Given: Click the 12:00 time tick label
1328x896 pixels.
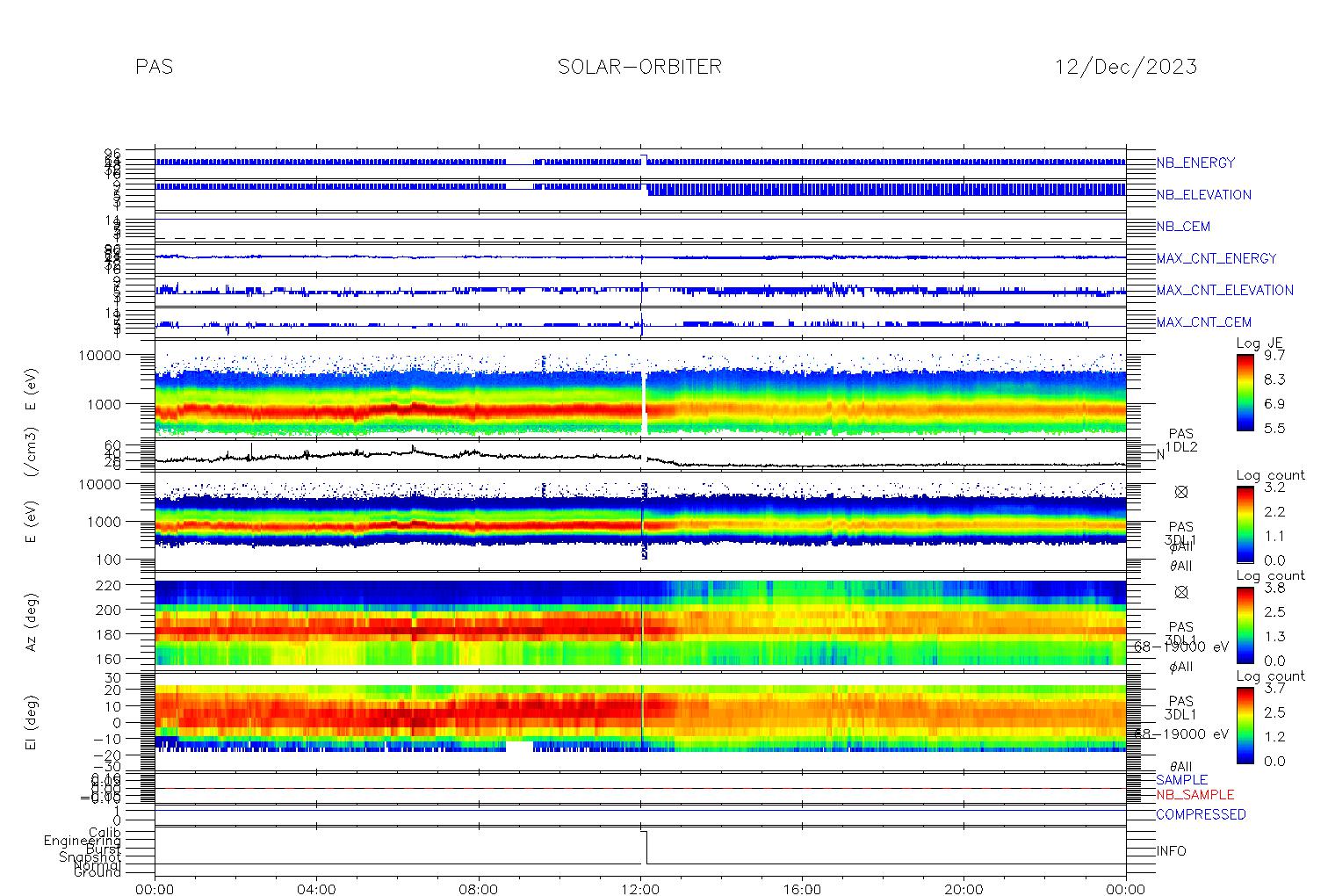Looking at the screenshot, I should tap(640, 889).
